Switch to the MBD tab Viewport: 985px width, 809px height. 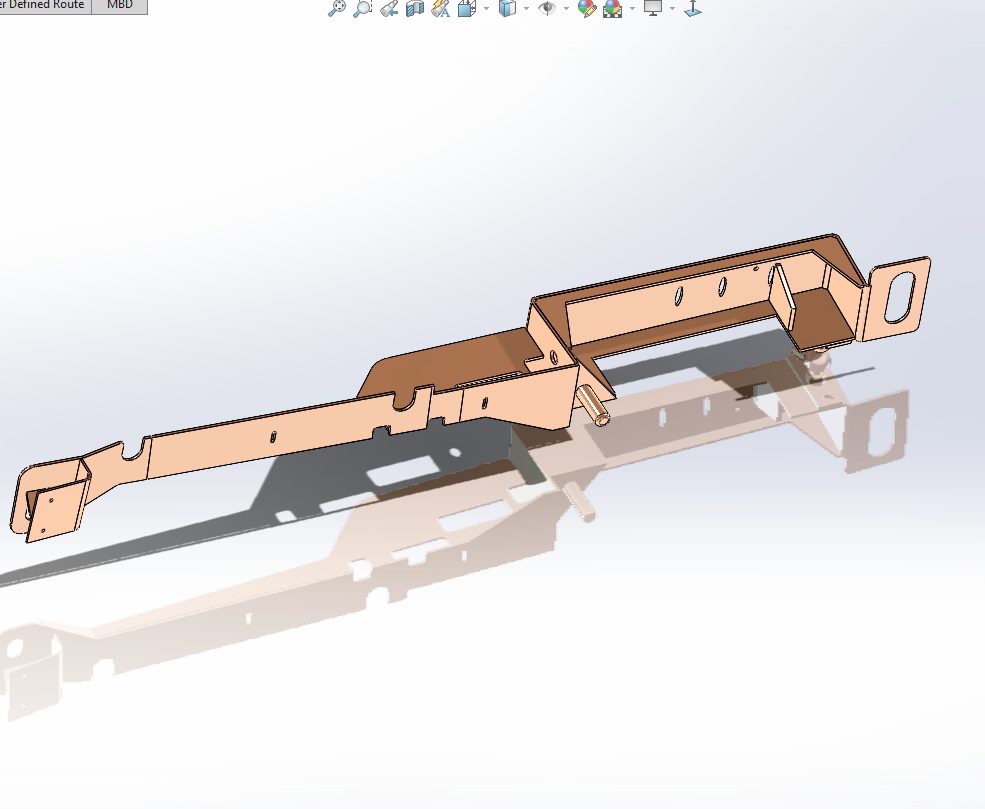(119, 5)
